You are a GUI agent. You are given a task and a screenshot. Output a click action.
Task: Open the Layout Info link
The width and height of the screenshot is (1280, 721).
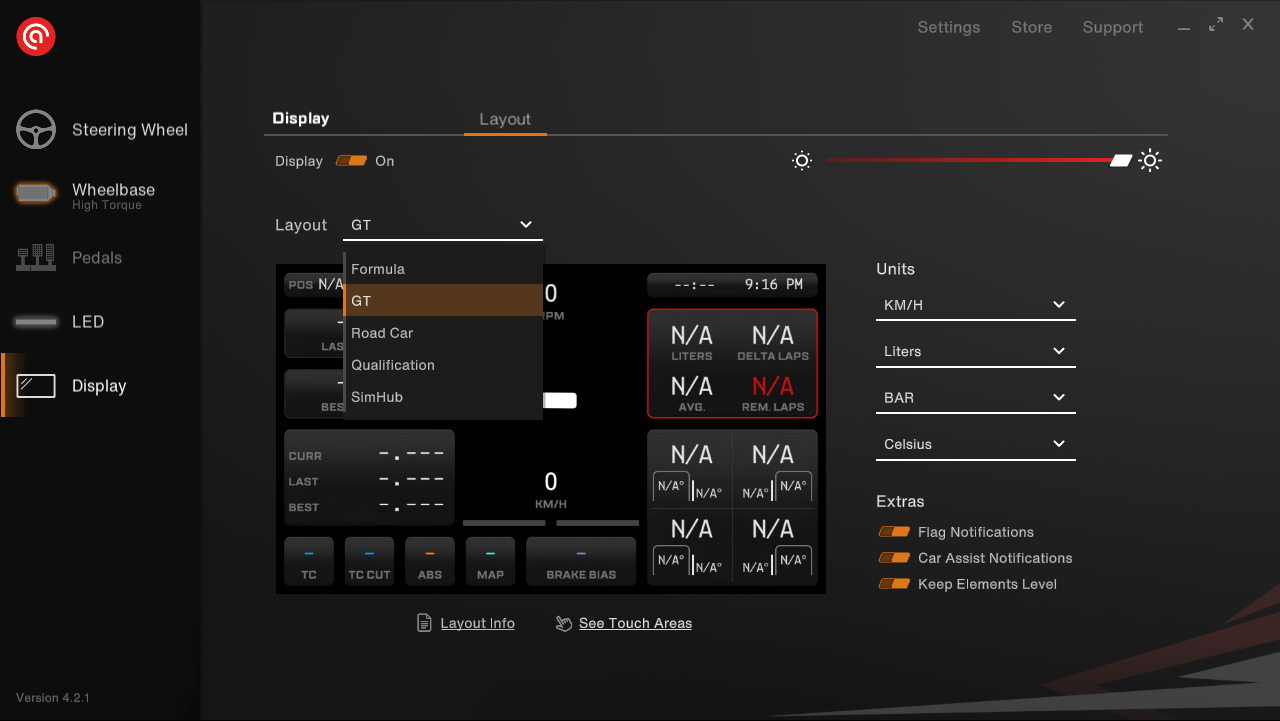(477, 623)
